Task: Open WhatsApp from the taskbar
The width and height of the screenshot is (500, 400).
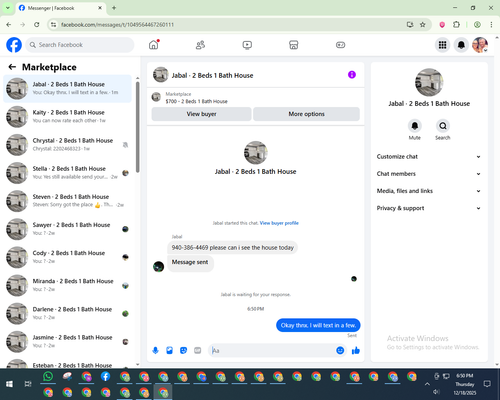Action: click(x=48, y=376)
